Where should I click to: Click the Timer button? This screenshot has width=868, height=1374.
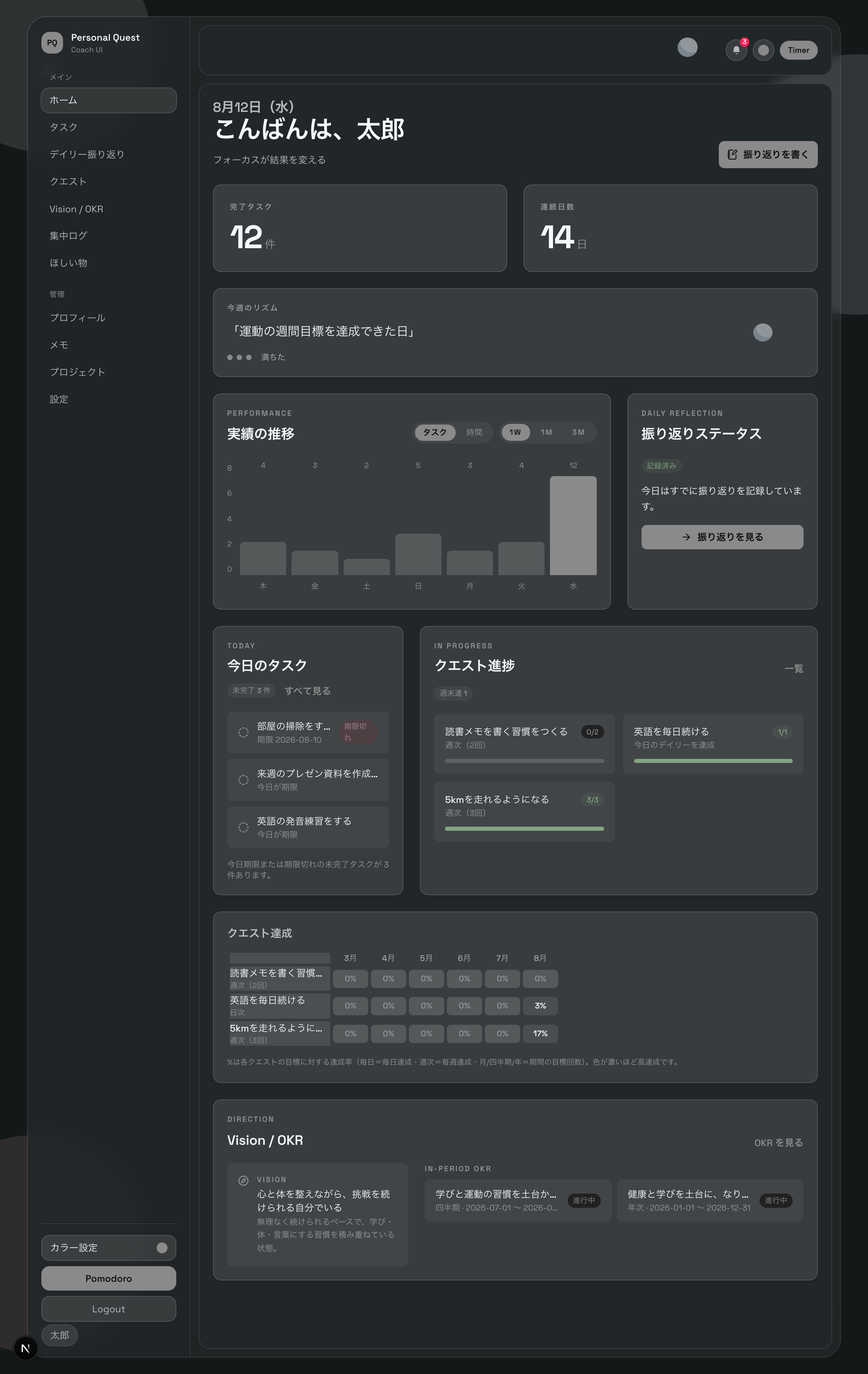coord(798,50)
